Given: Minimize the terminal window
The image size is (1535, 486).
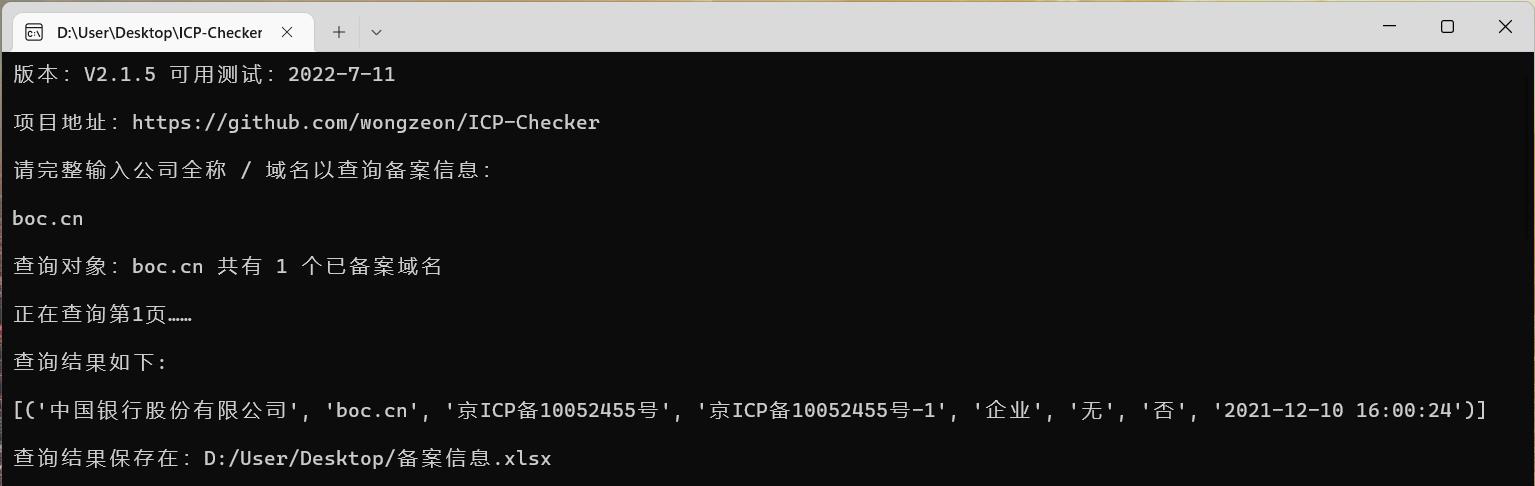Looking at the screenshot, I should pos(1389,27).
